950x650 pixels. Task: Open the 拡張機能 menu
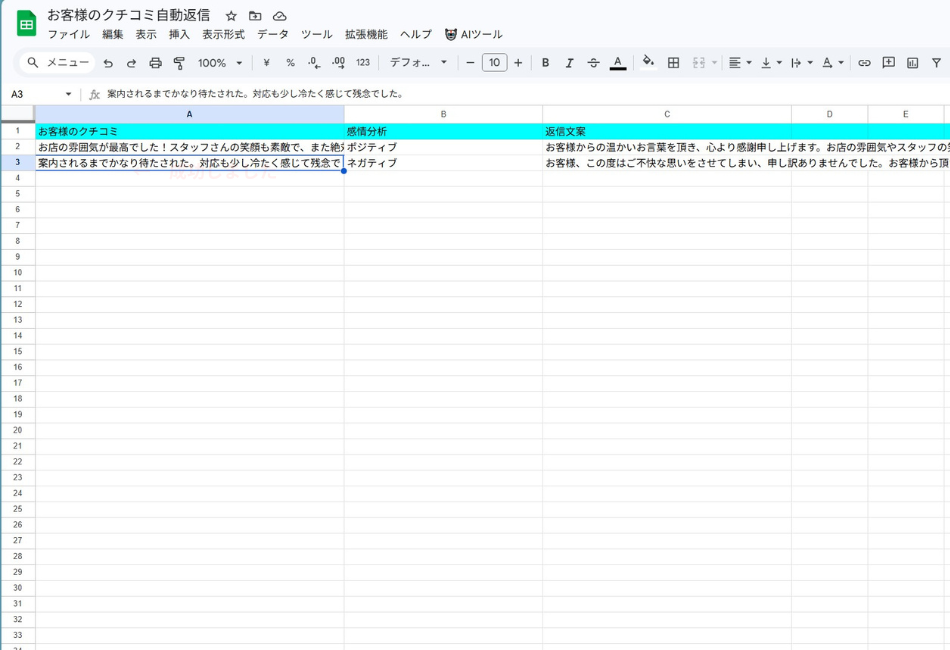coord(366,34)
